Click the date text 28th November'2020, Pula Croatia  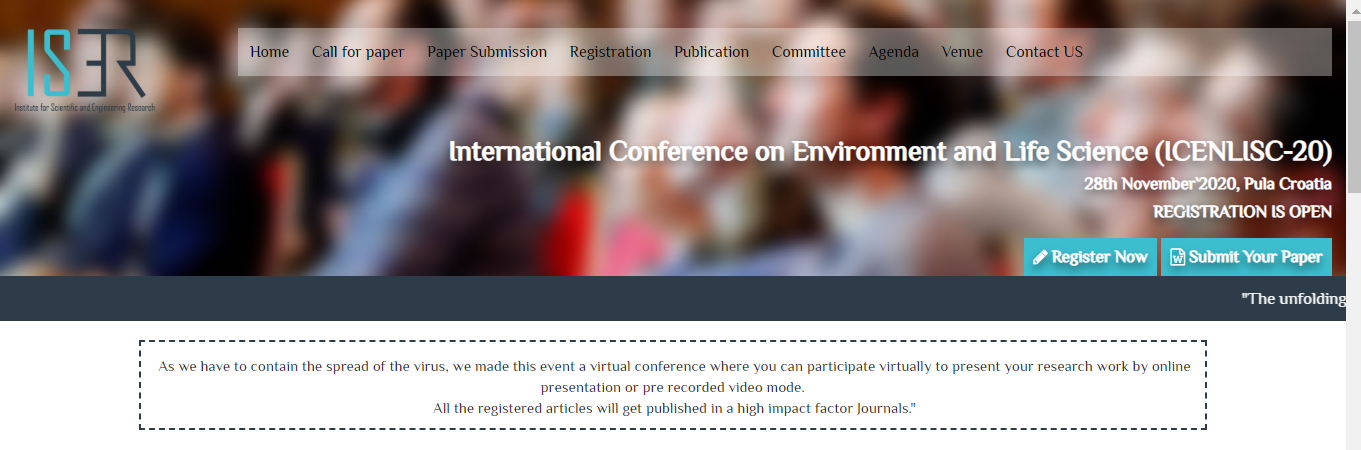click(1207, 184)
